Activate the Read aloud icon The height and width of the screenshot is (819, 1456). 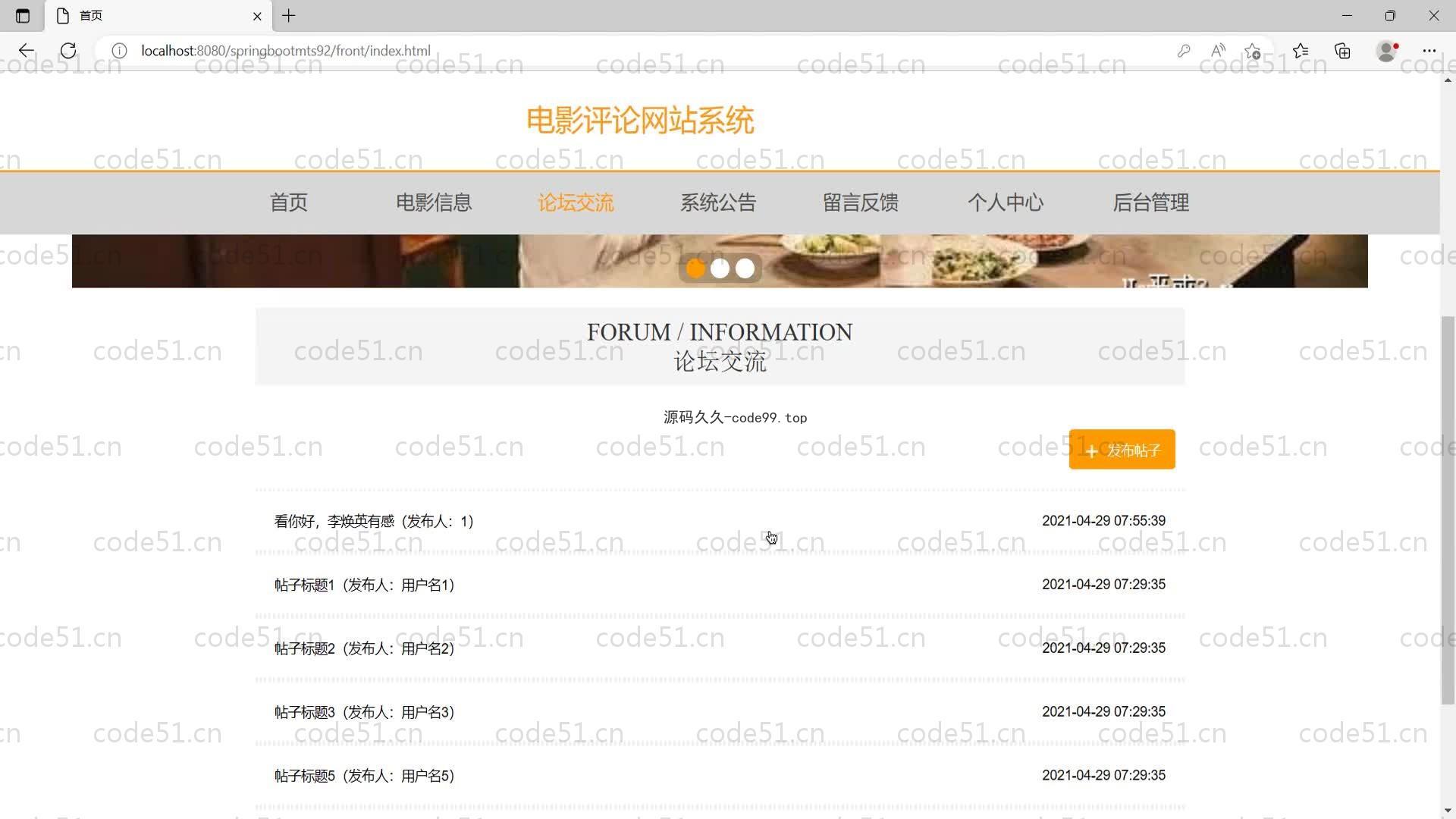[x=1218, y=51]
